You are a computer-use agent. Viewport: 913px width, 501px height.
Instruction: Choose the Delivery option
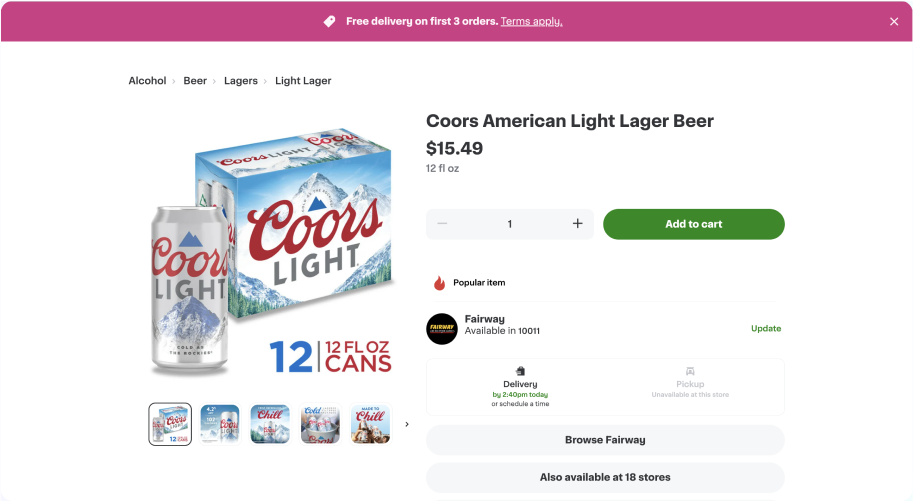(520, 386)
